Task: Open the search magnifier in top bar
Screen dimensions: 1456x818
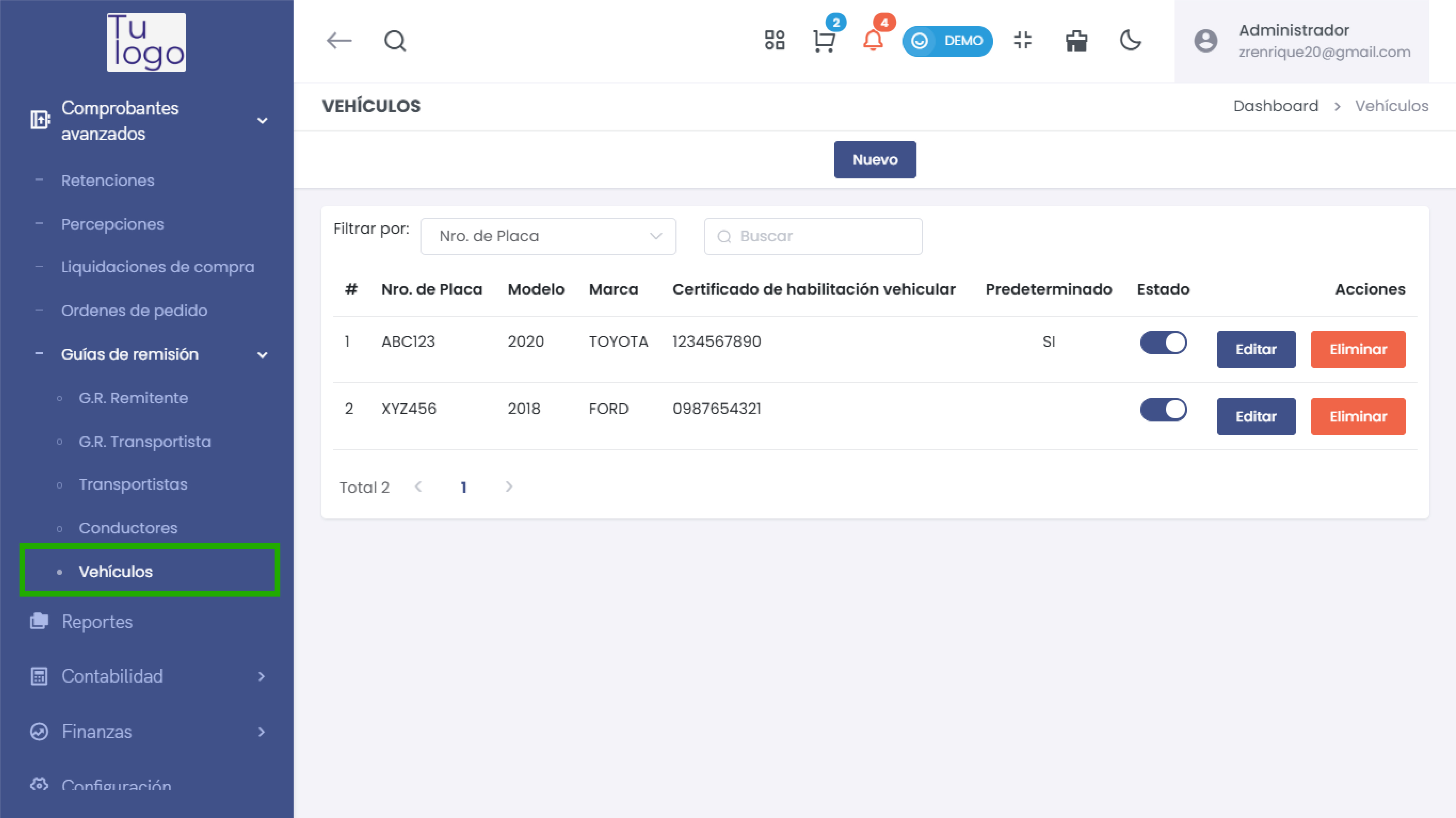Action: 395,41
